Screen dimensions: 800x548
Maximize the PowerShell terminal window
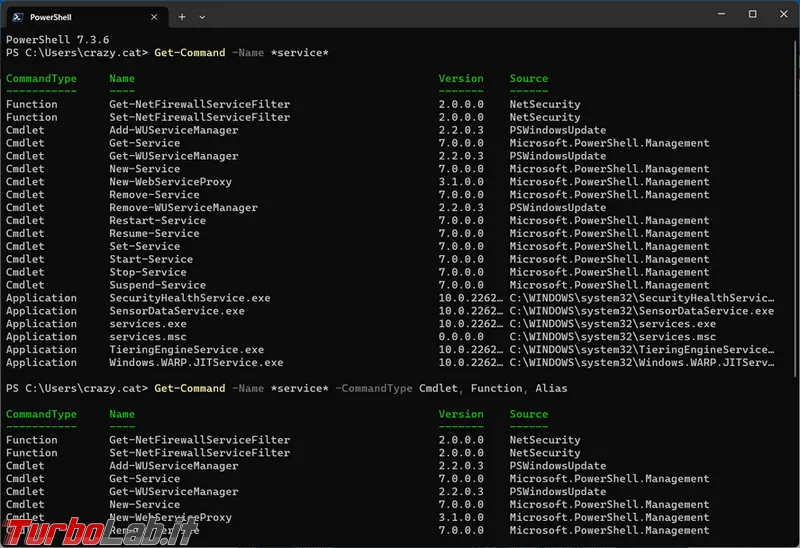tap(753, 14)
